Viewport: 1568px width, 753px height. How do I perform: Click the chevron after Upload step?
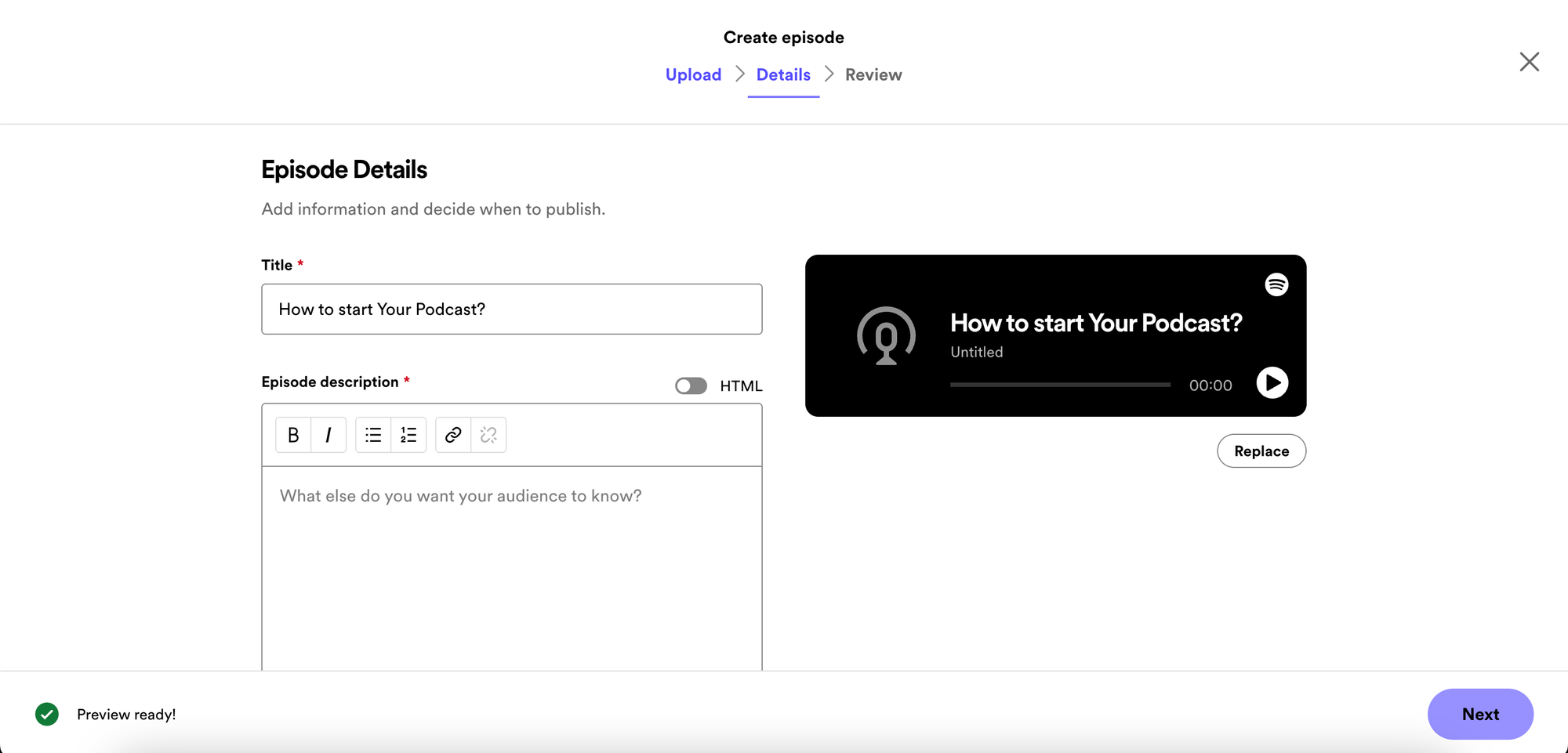point(739,74)
